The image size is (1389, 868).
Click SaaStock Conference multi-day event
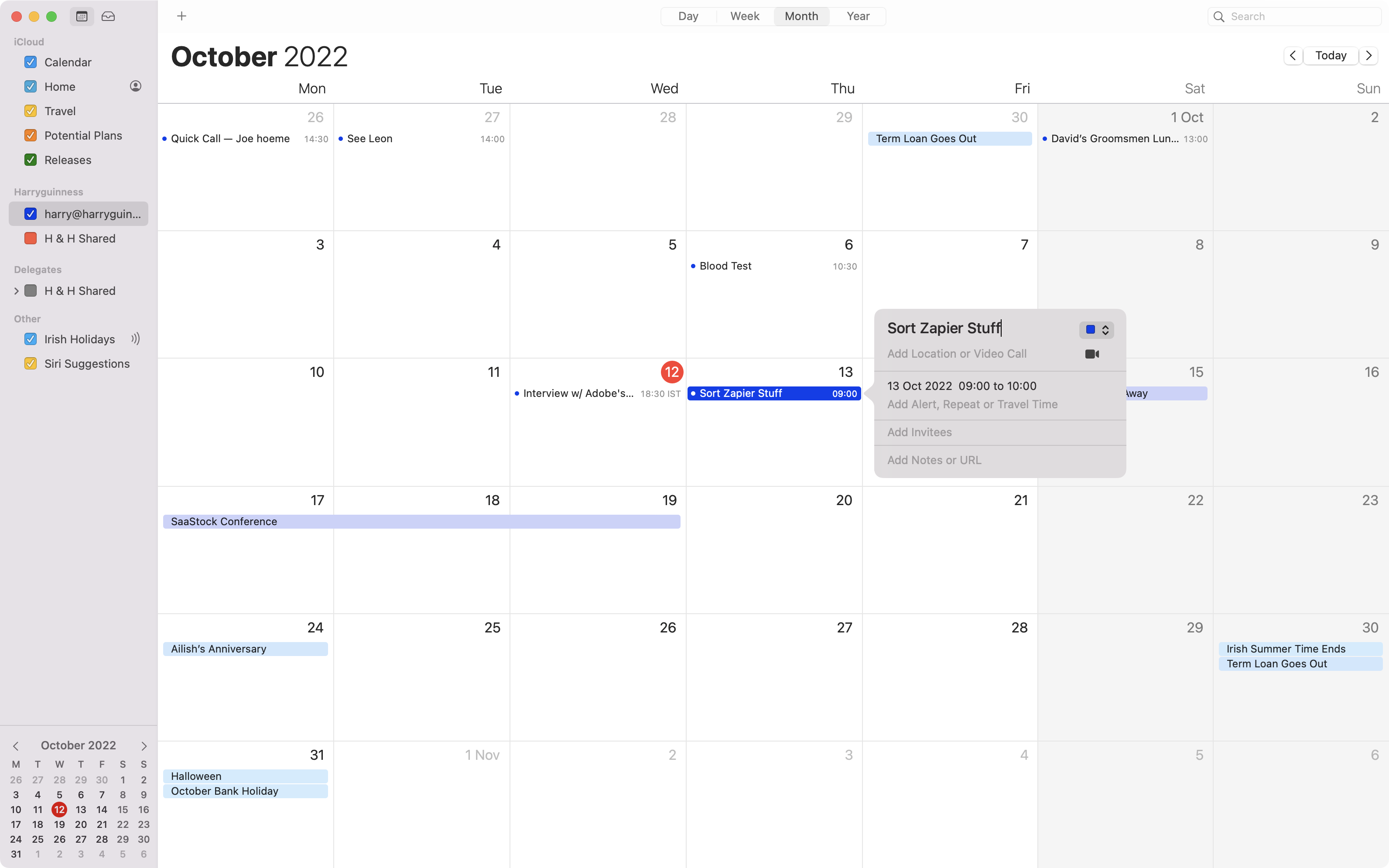point(421,521)
